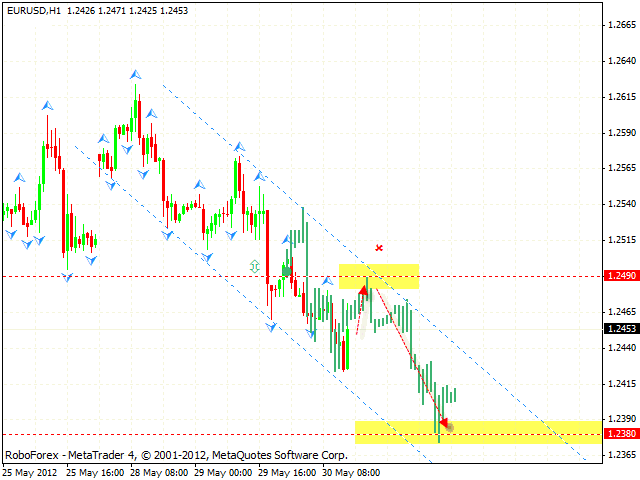Click the 28 May 08:00 time label
Image resolution: width=640 pixels, height=480 pixels.
[159, 473]
